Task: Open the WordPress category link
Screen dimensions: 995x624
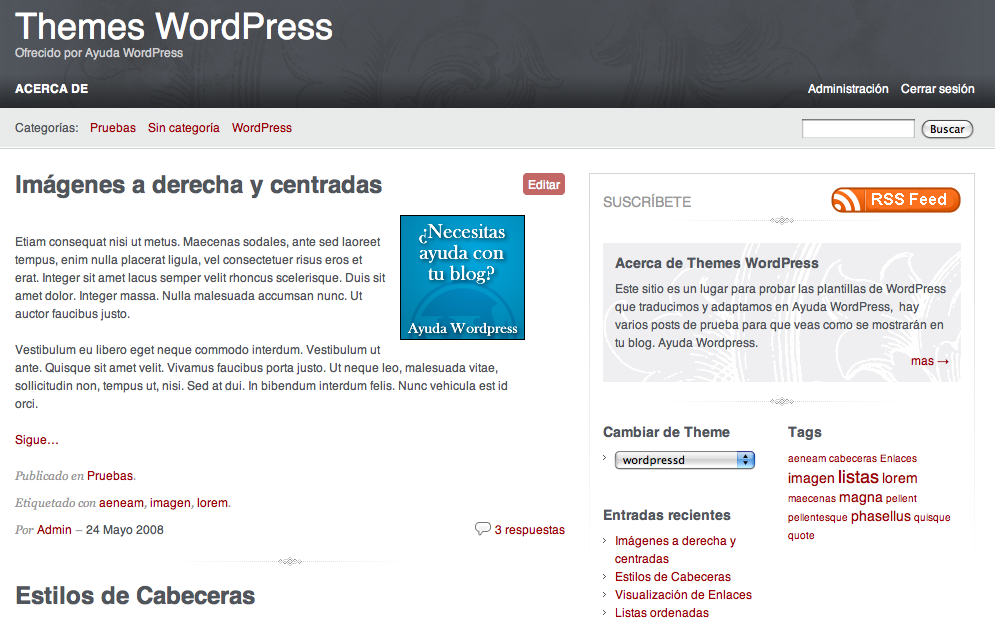Action: point(262,128)
